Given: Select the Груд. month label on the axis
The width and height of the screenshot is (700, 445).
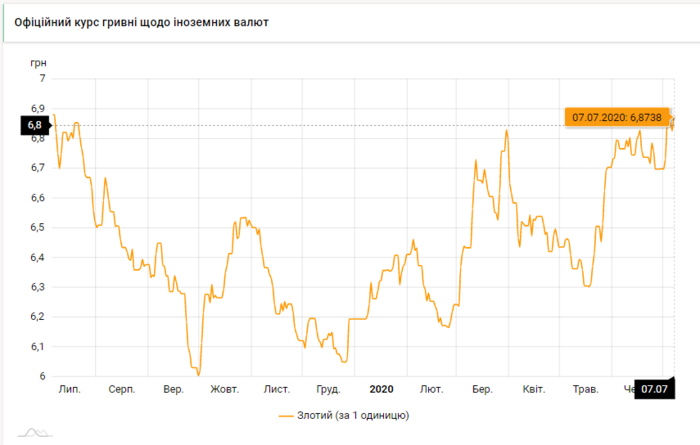Looking at the screenshot, I should pos(327,389).
